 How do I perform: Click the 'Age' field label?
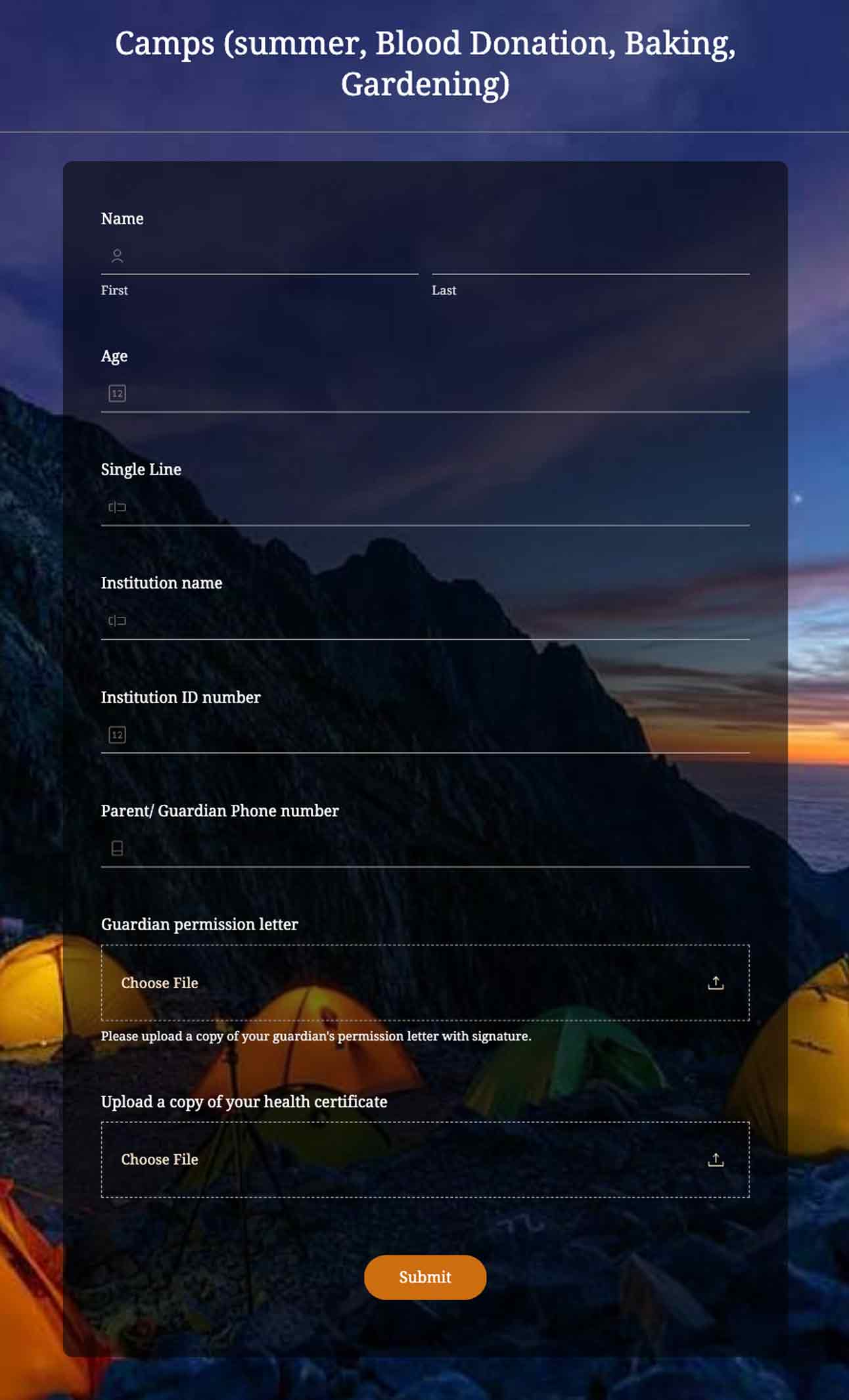pos(114,356)
